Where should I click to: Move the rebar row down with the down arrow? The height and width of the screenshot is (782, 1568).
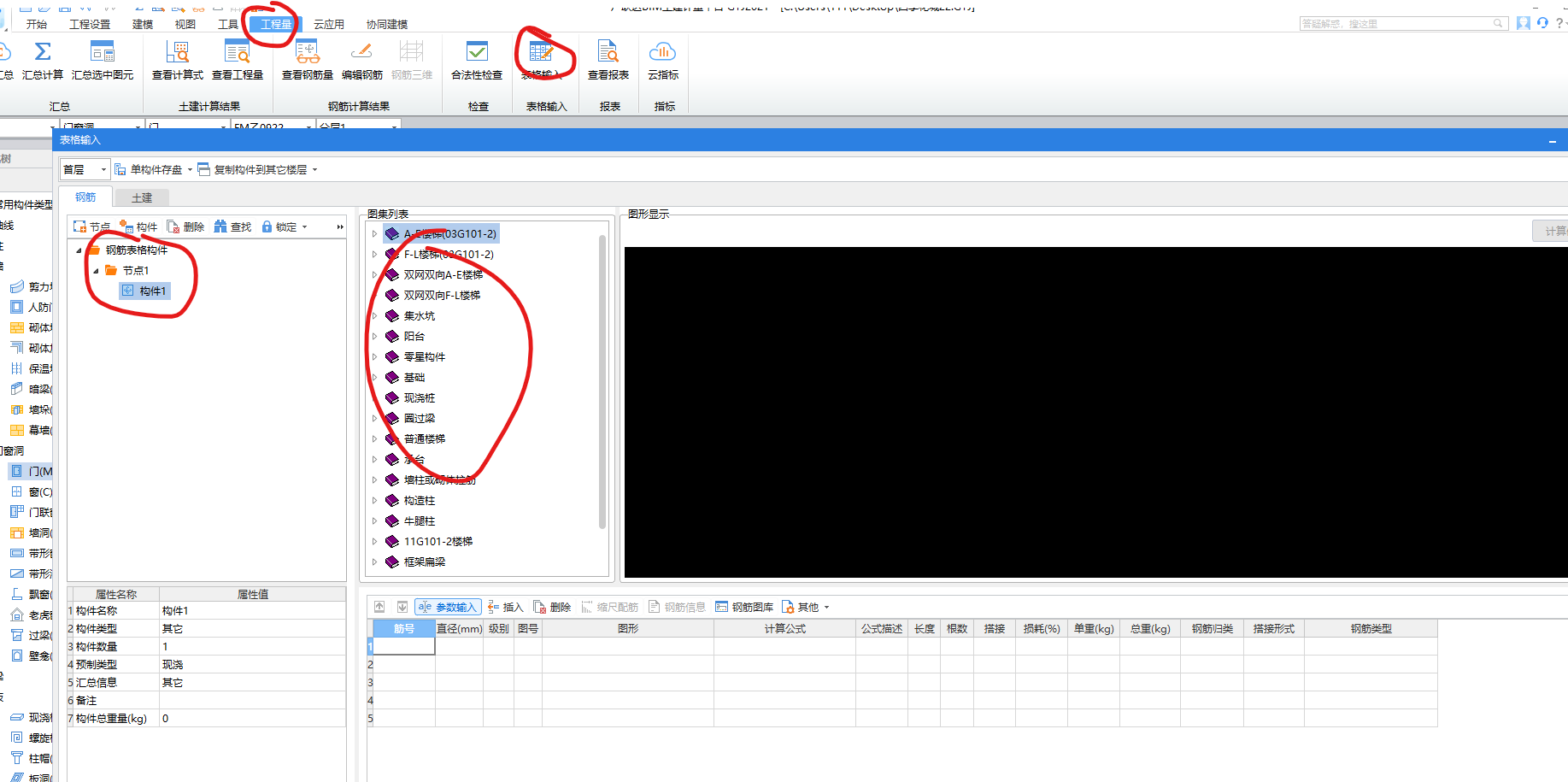pos(402,607)
